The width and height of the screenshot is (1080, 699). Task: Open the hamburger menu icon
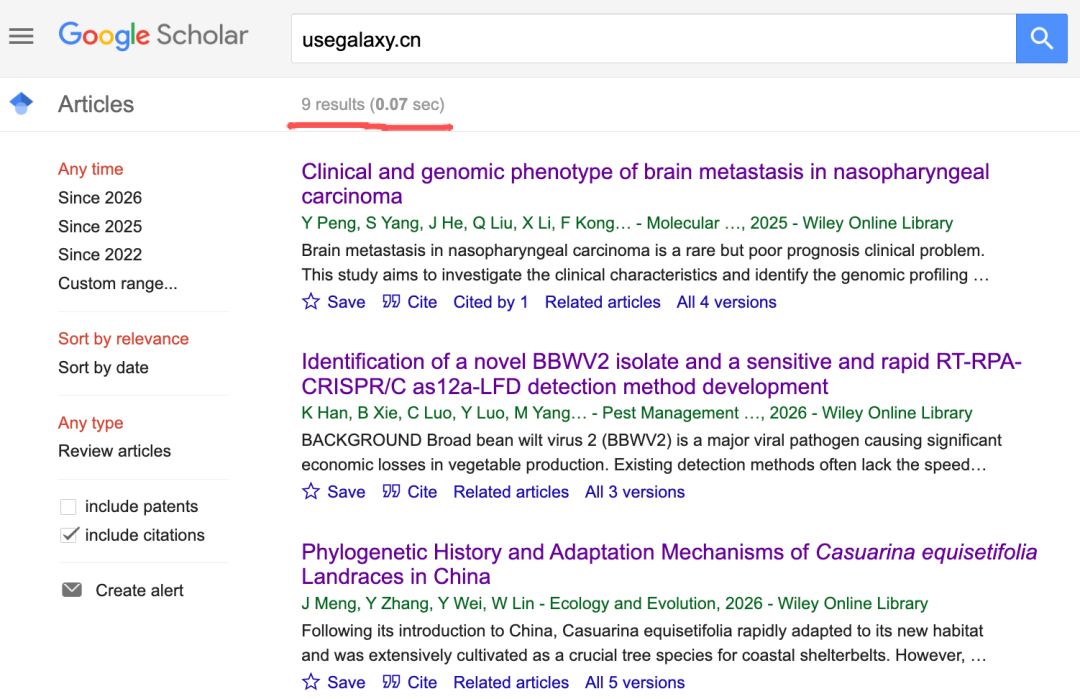[21, 36]
